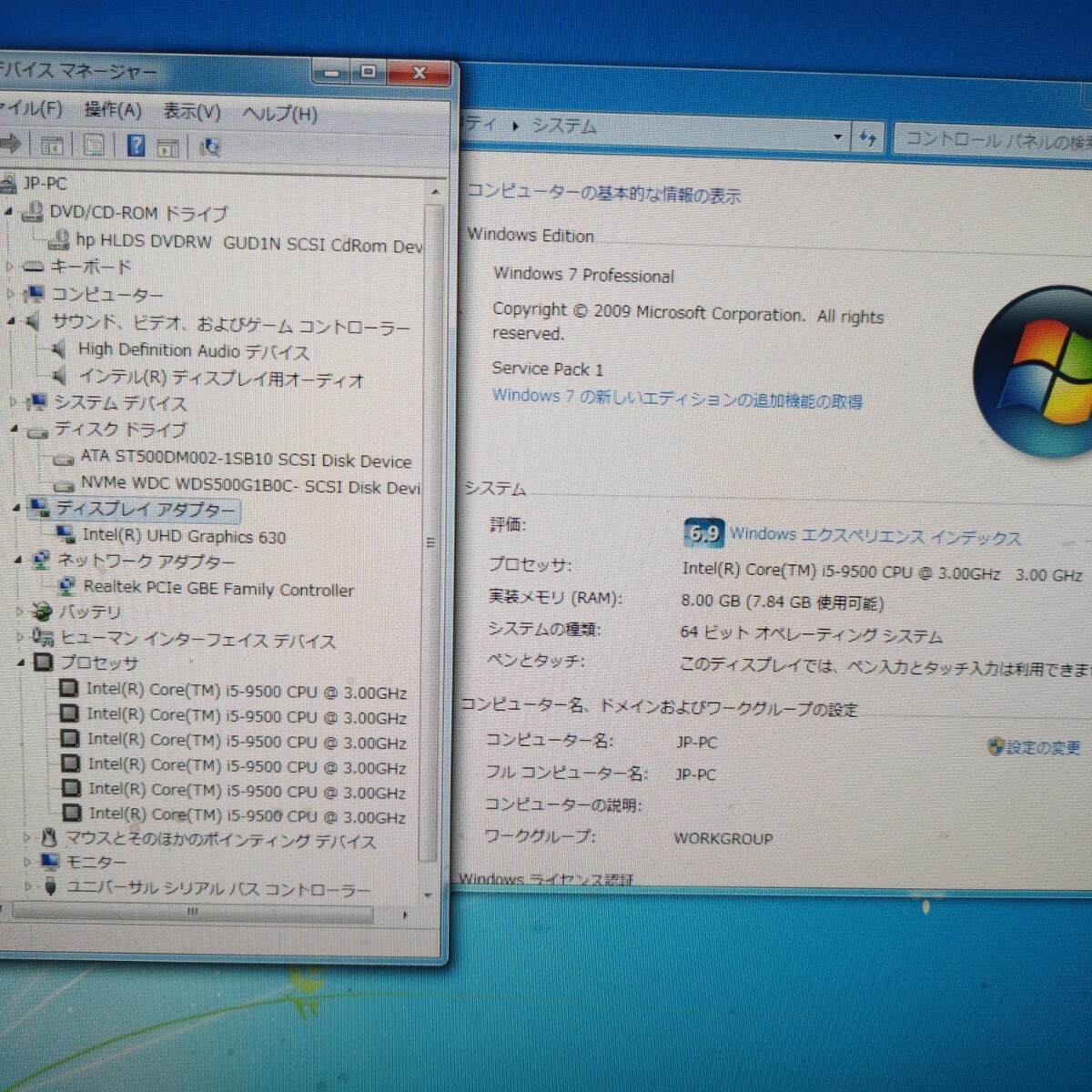Select the JP-PC root computer icon

click(x=8, y=183)
